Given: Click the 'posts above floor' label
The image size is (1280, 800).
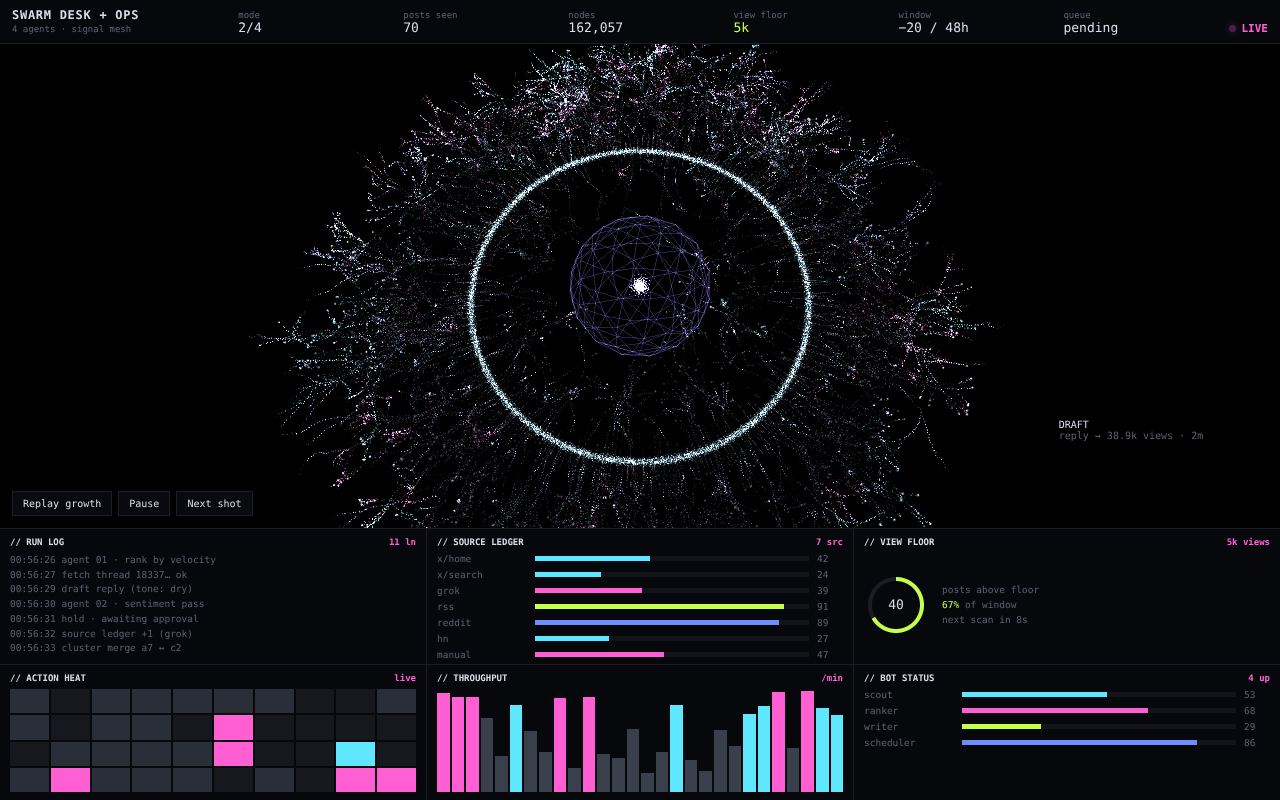Looking at the screenshot, I should click(x=990, y=590).
